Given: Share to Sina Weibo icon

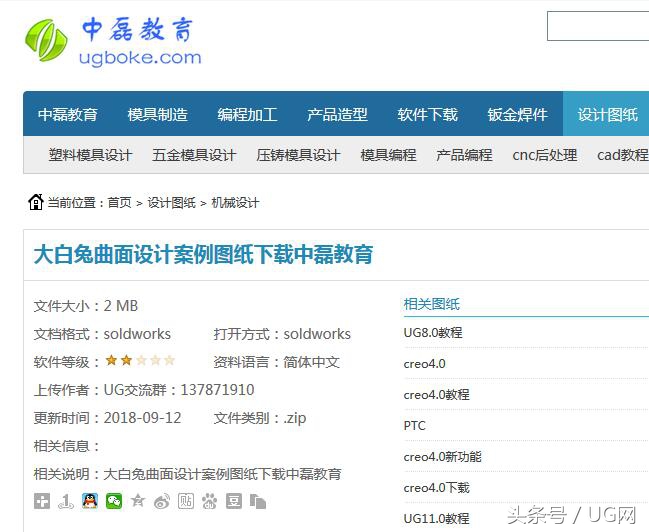Looking at the screenshot, I should 162,501.
